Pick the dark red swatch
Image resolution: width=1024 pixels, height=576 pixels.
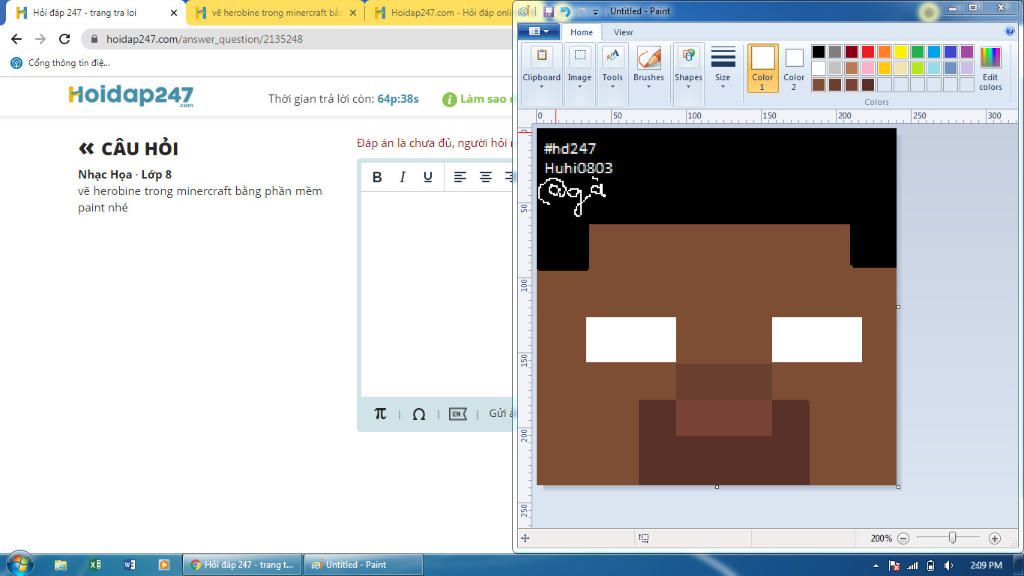tap(852, 52)
